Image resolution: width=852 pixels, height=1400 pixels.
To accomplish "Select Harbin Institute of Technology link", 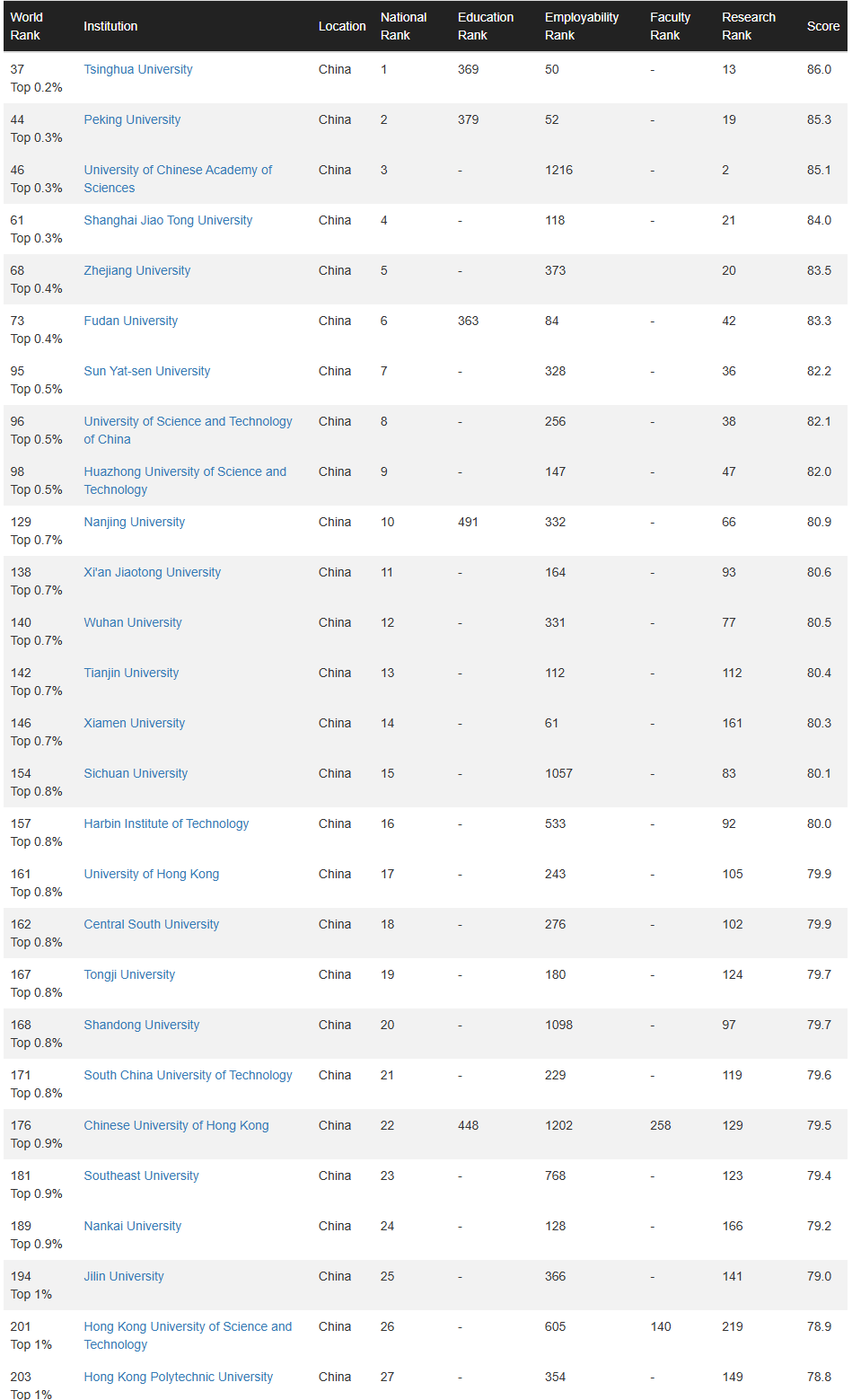I will pyautogui.click(x=166, y=823).
